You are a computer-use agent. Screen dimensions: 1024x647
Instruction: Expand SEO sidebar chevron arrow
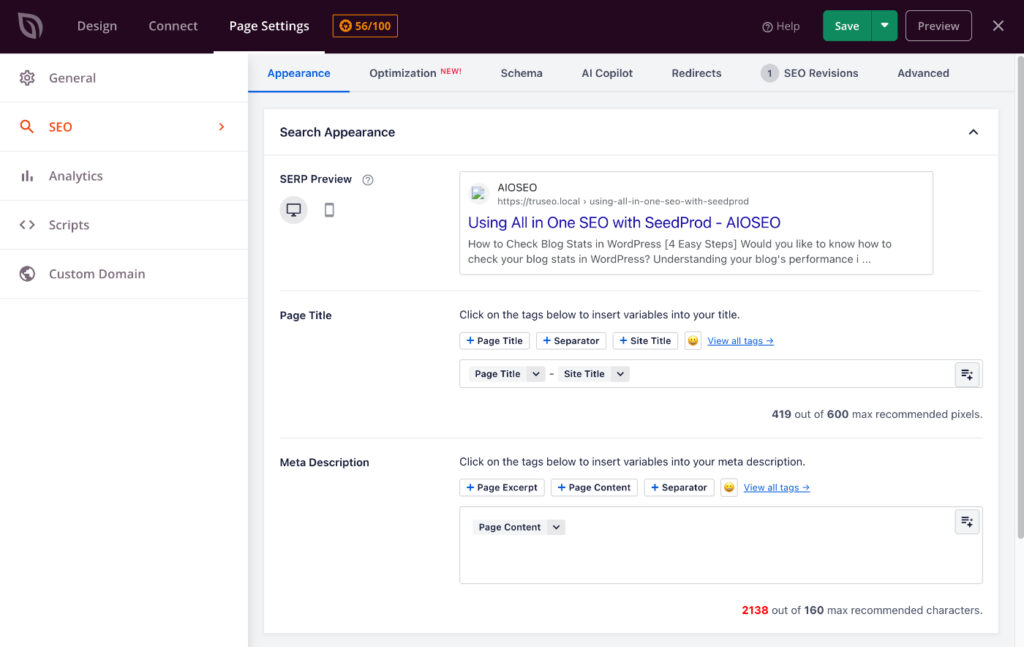pos(221,127)
